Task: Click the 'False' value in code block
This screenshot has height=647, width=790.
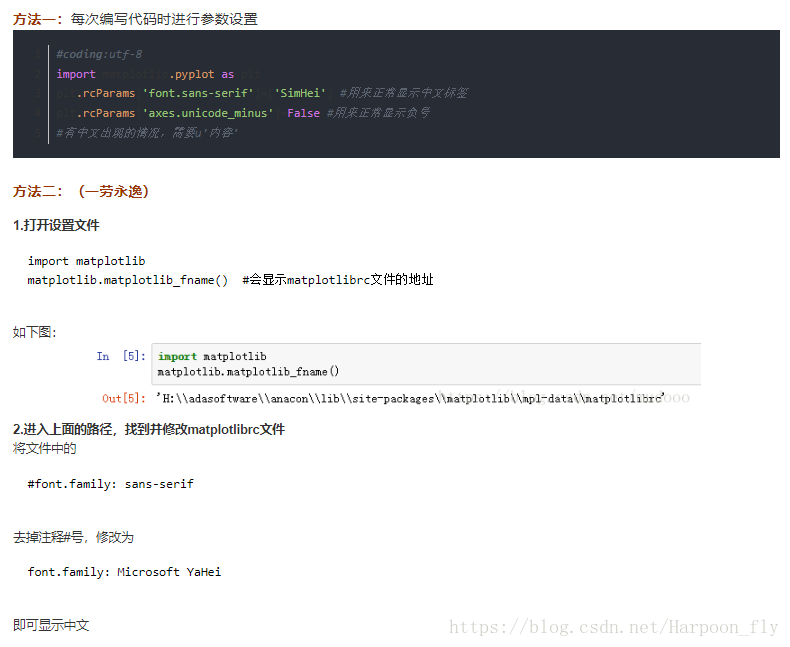Action: click(303, 113)
